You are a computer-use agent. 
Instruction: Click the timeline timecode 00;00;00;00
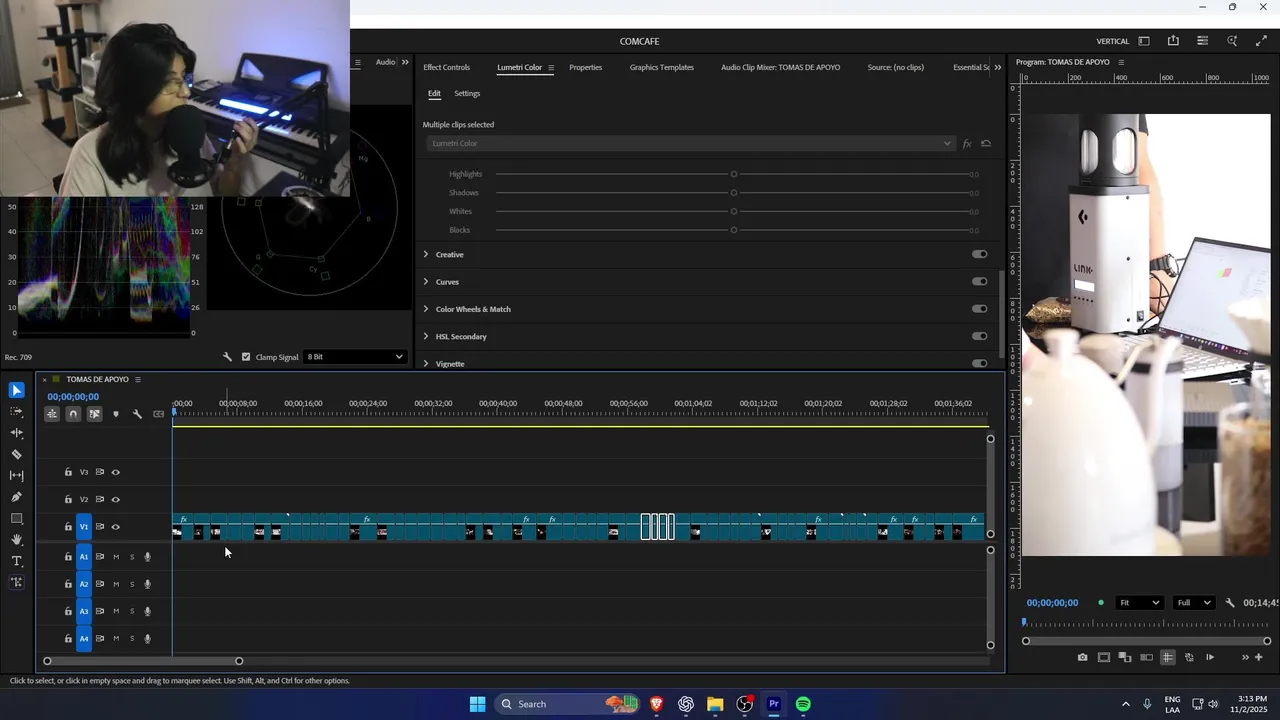click(x=73, y=396)
